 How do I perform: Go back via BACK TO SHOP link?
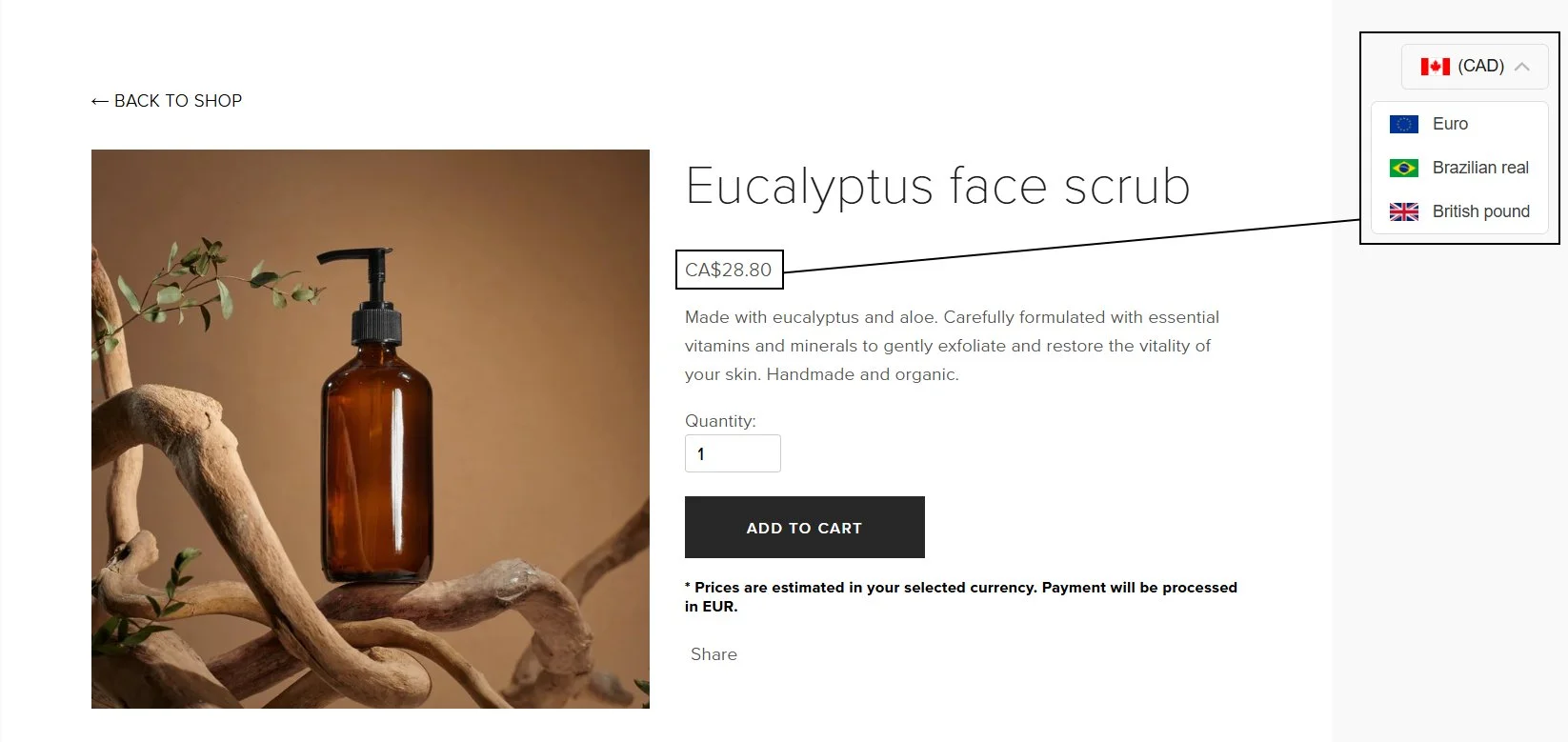pos(167,101)
